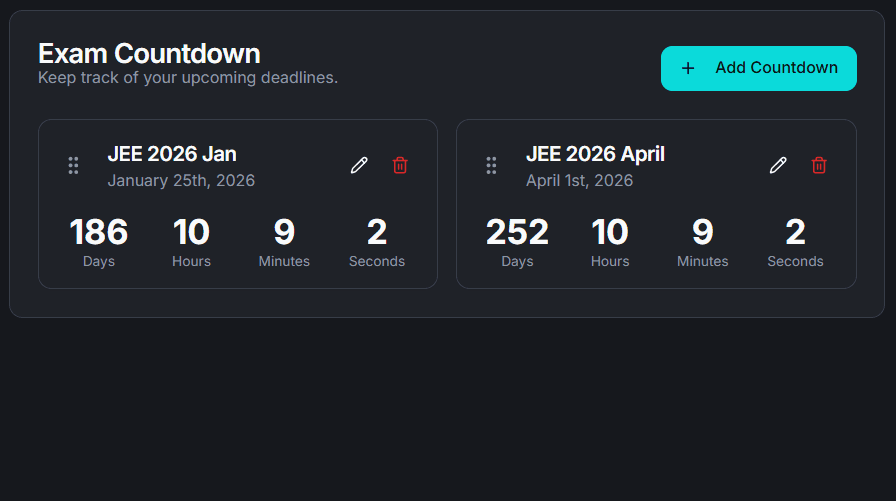Select the JEE 2026 April card title
Screen dimensions: 896x501
pos(595,154)
